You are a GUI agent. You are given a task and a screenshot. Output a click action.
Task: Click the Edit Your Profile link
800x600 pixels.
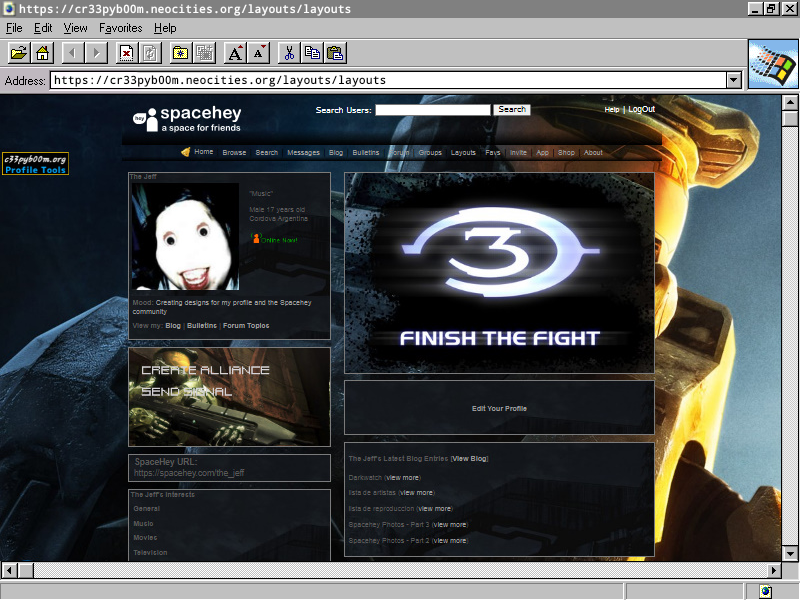coord(499,408)
